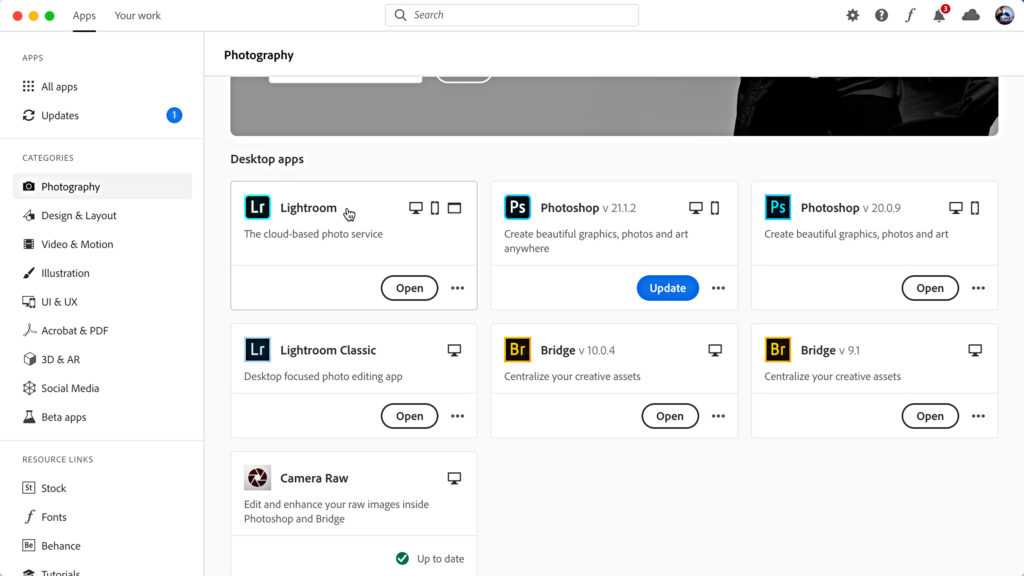Viewport: 1024px width, 576px height.
Task: Click the Bridge v 10.0.4 Br icon
Action: click(x=517, y=349)
